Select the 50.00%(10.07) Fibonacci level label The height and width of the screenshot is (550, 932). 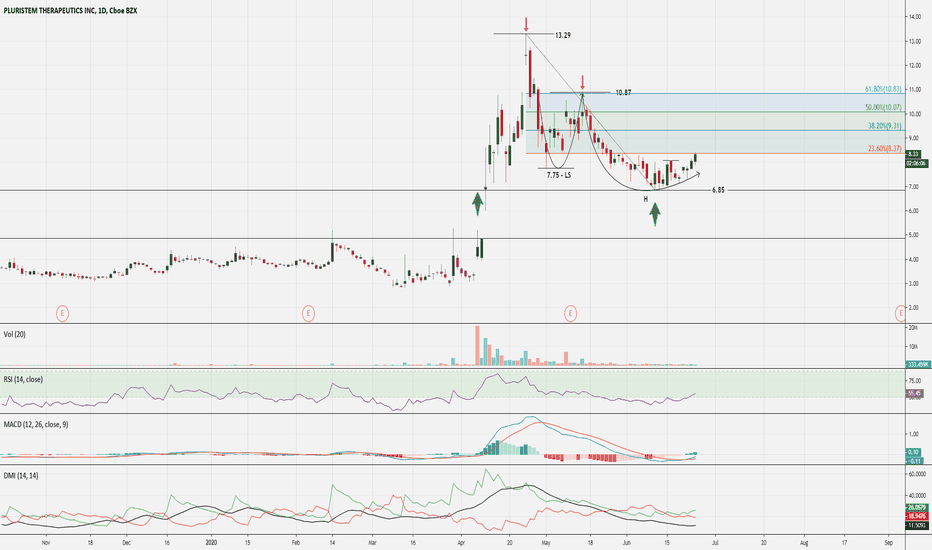[883, 108]
